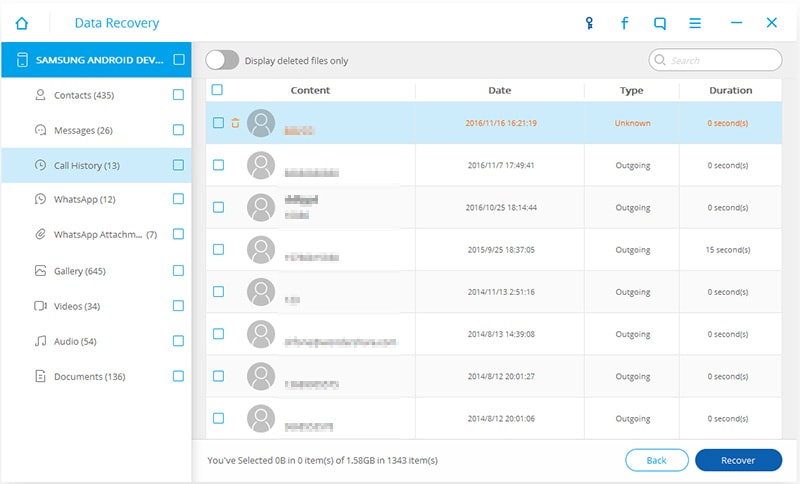Image resolution: width=800 pixels, height=484 pixels.
Task: Select checkbox for 2015/9/25 18:37:05 call
Action: 218,249
